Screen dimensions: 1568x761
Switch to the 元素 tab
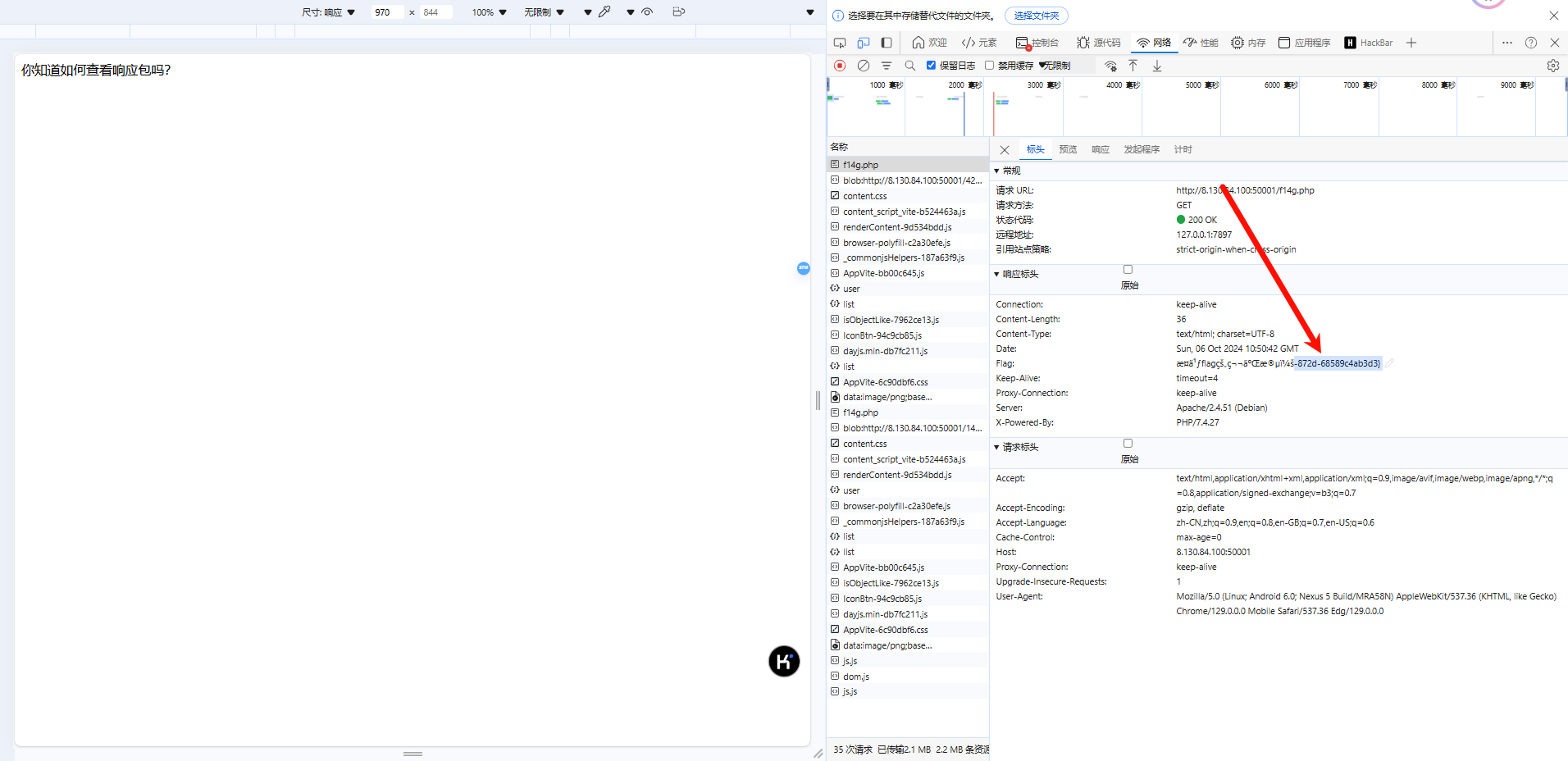coord(979,43)
